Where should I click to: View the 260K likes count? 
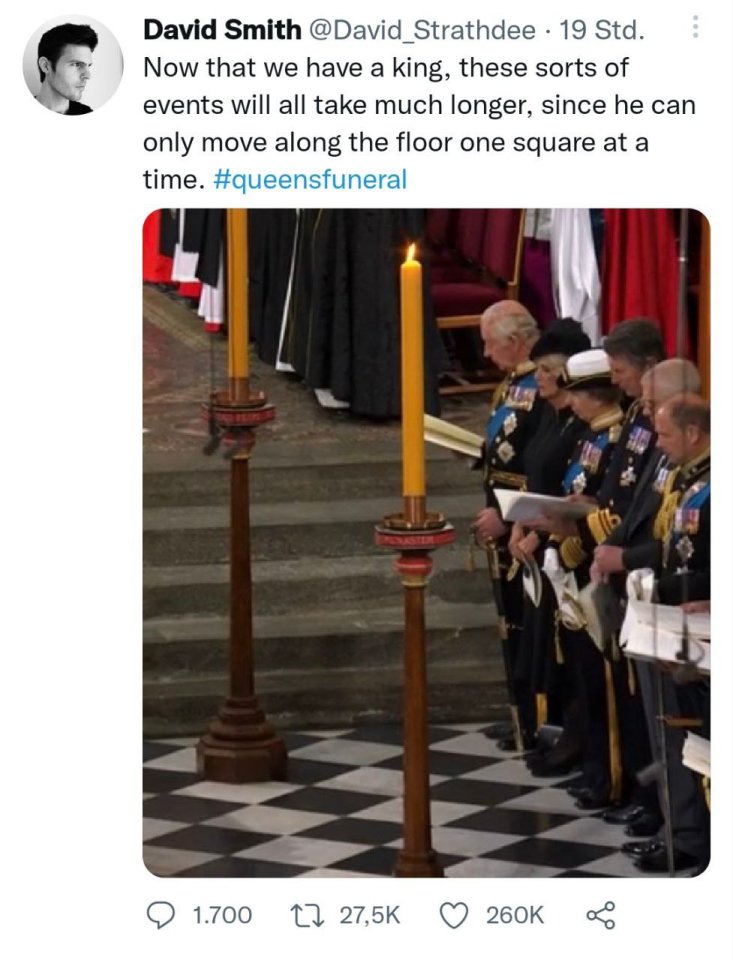tap(514, 915)
